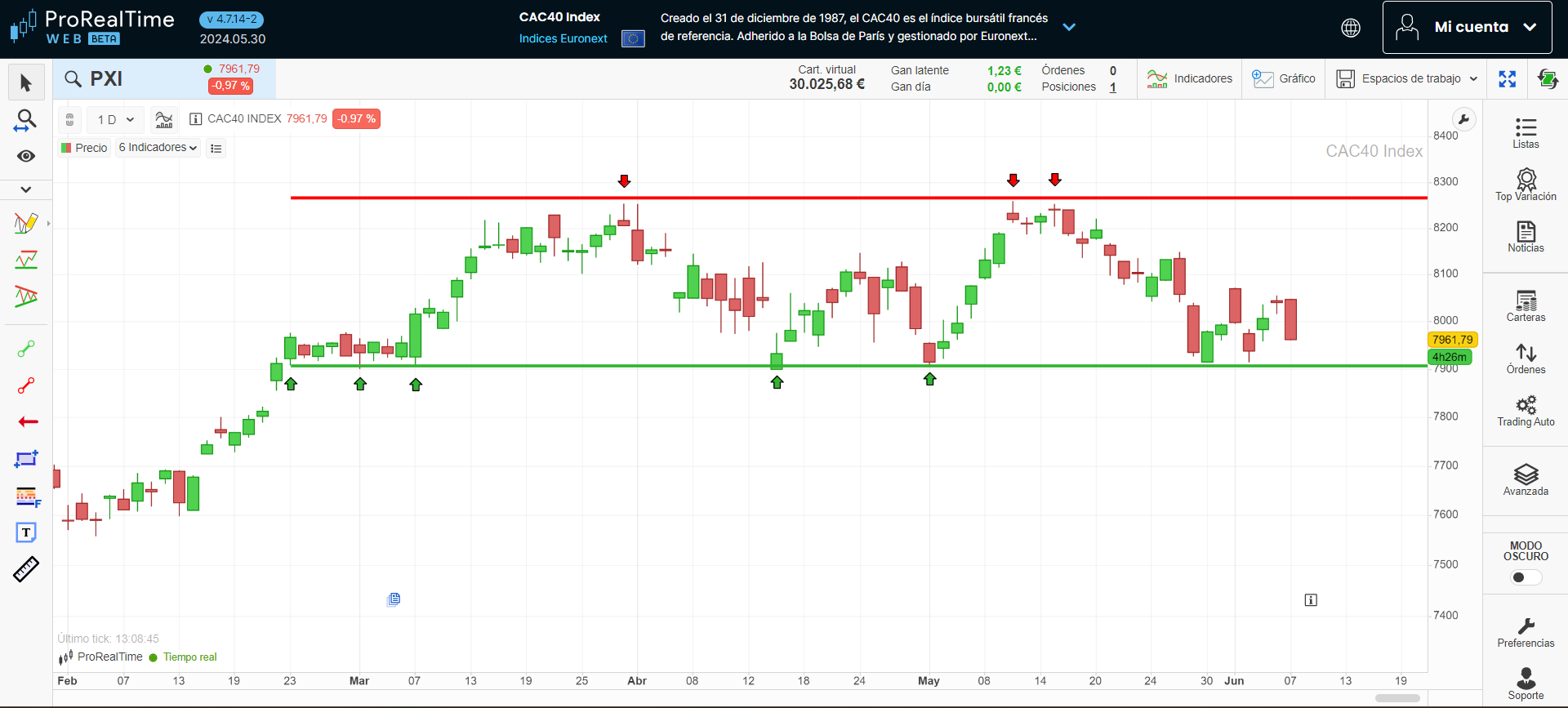Open the magnifier zoom tool
Screen dimensions: 1568x708
pos(26,120)
